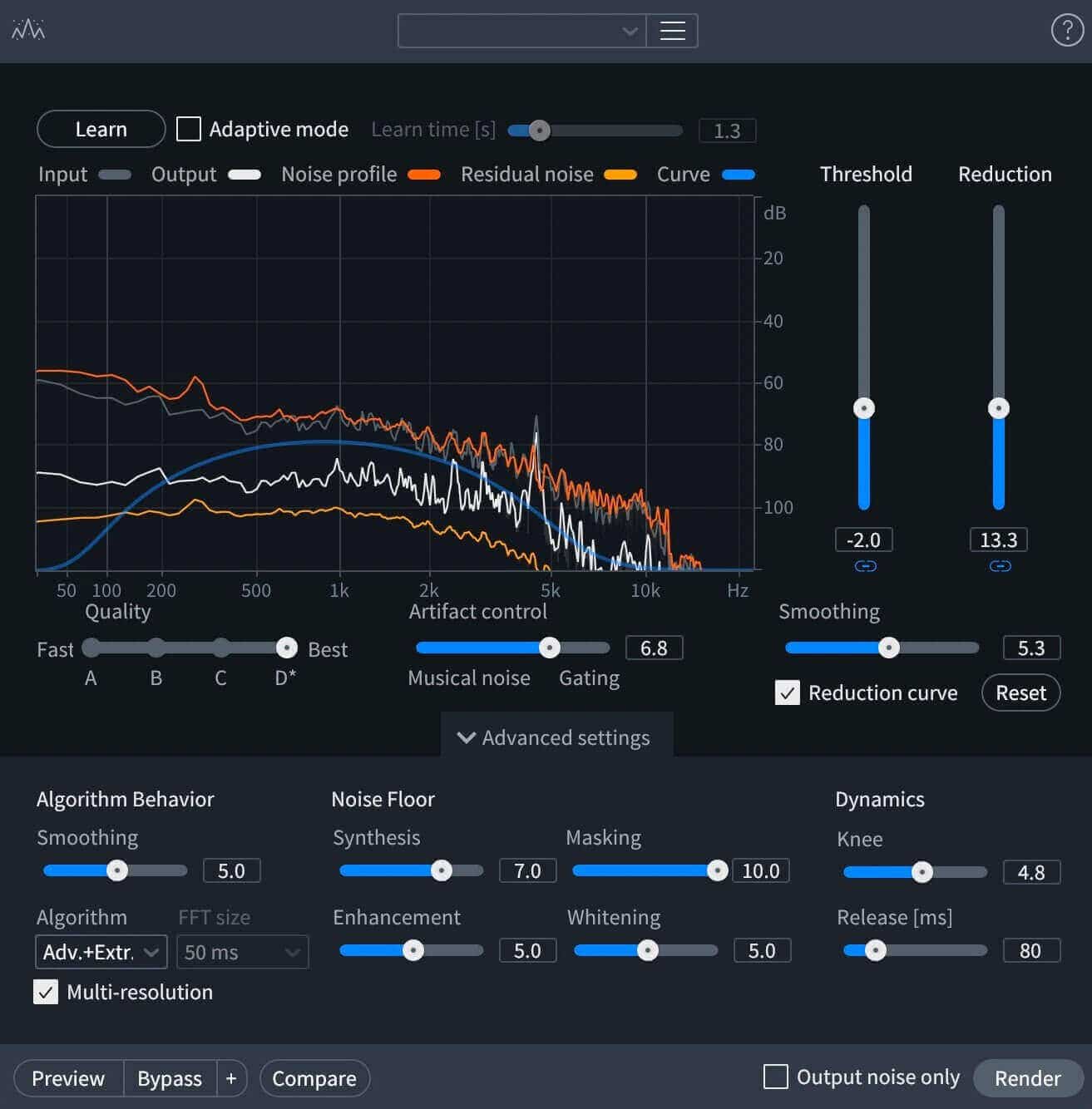
Task: Click the iZotope logo icon
Action: (x=28, y=30)
